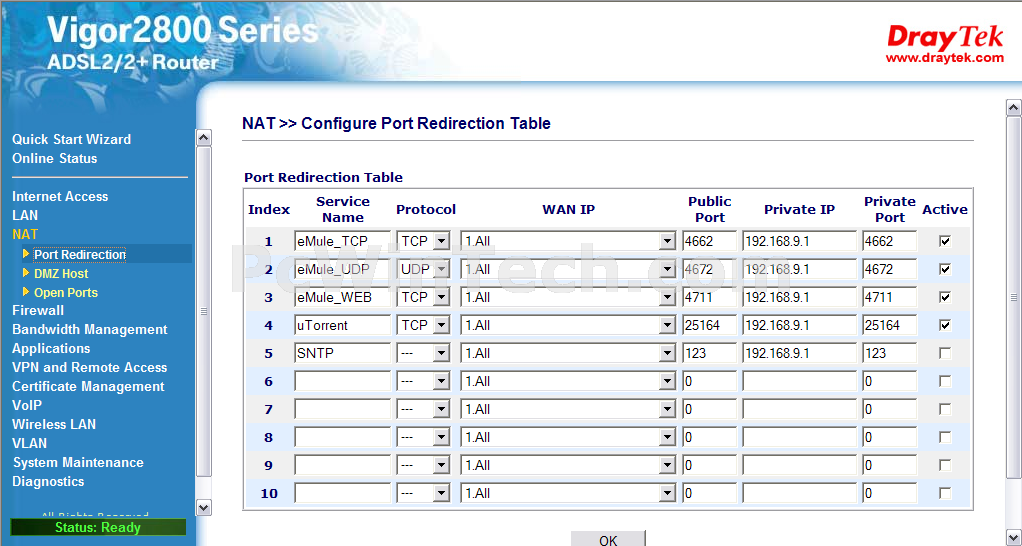
Task: Open Online Status page
Action: 54,158
